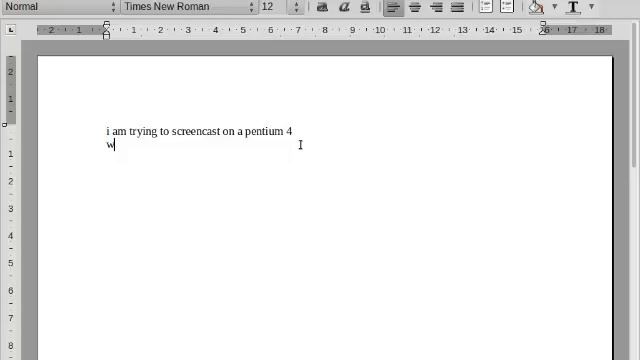Open the paint bucket color dropdown arrow
Screen dimensions: 640x360
(555, 7)
